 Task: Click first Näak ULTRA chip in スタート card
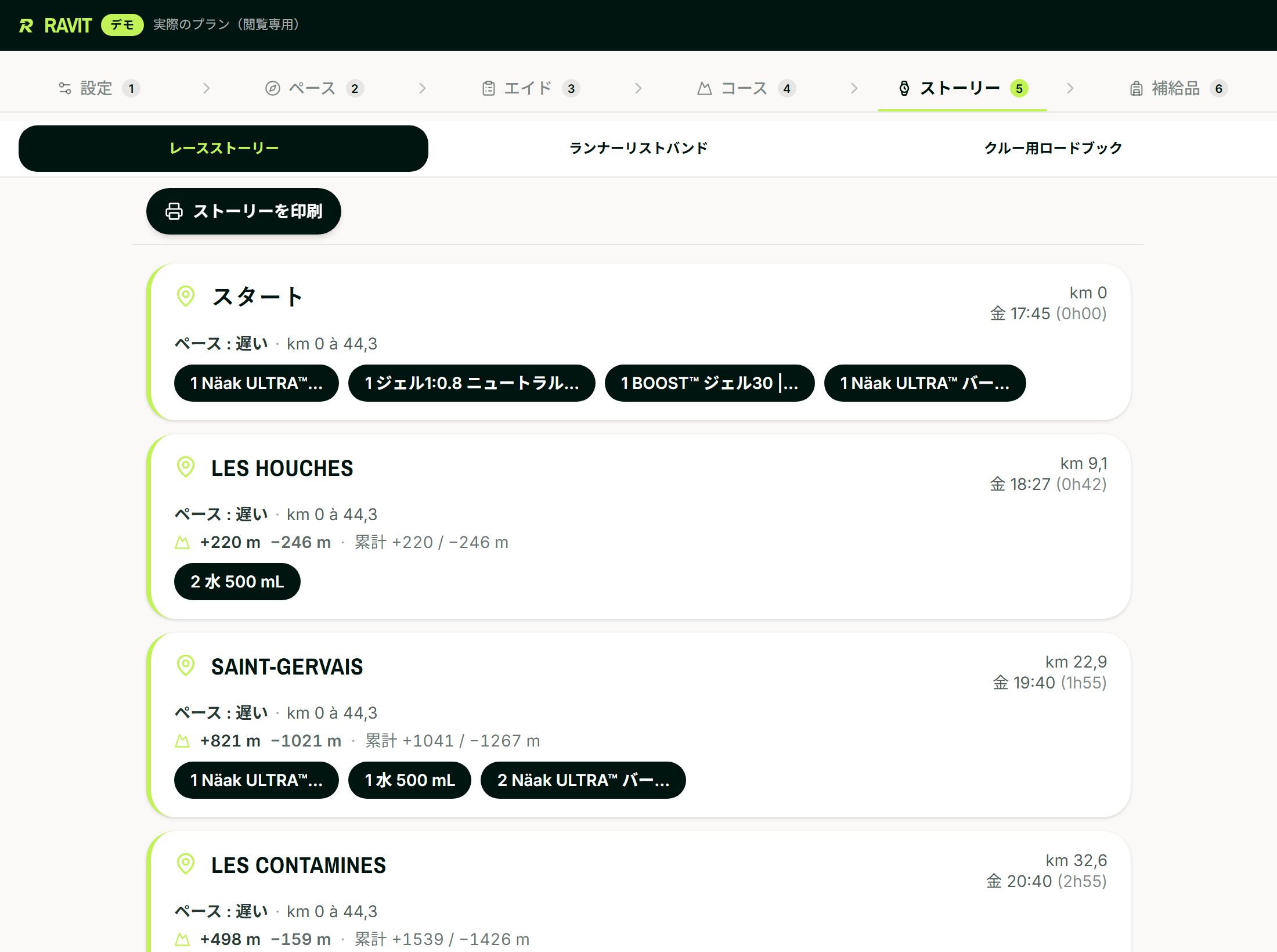pyautogui.click(x=257, y=383)
